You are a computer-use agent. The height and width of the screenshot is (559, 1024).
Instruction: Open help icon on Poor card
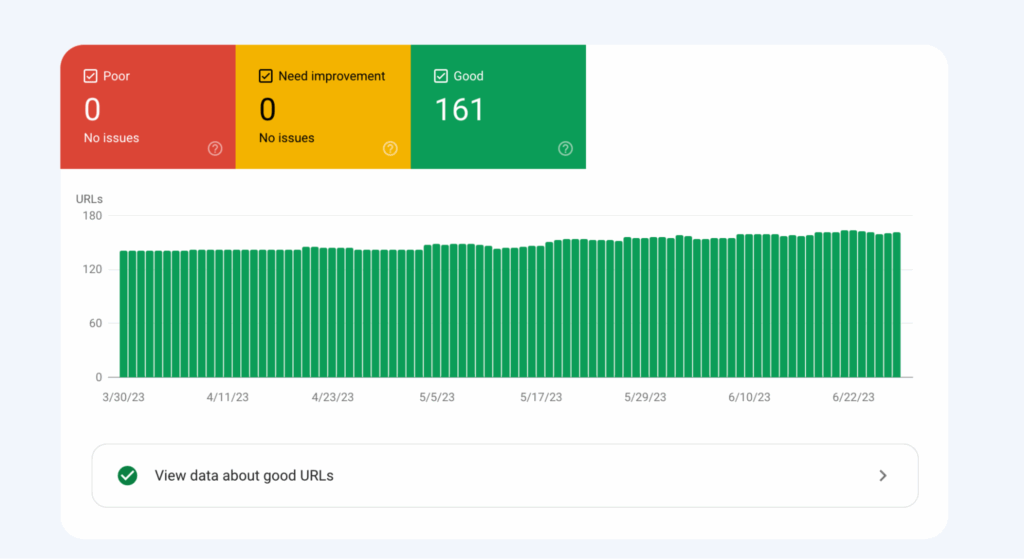(215, 149)
